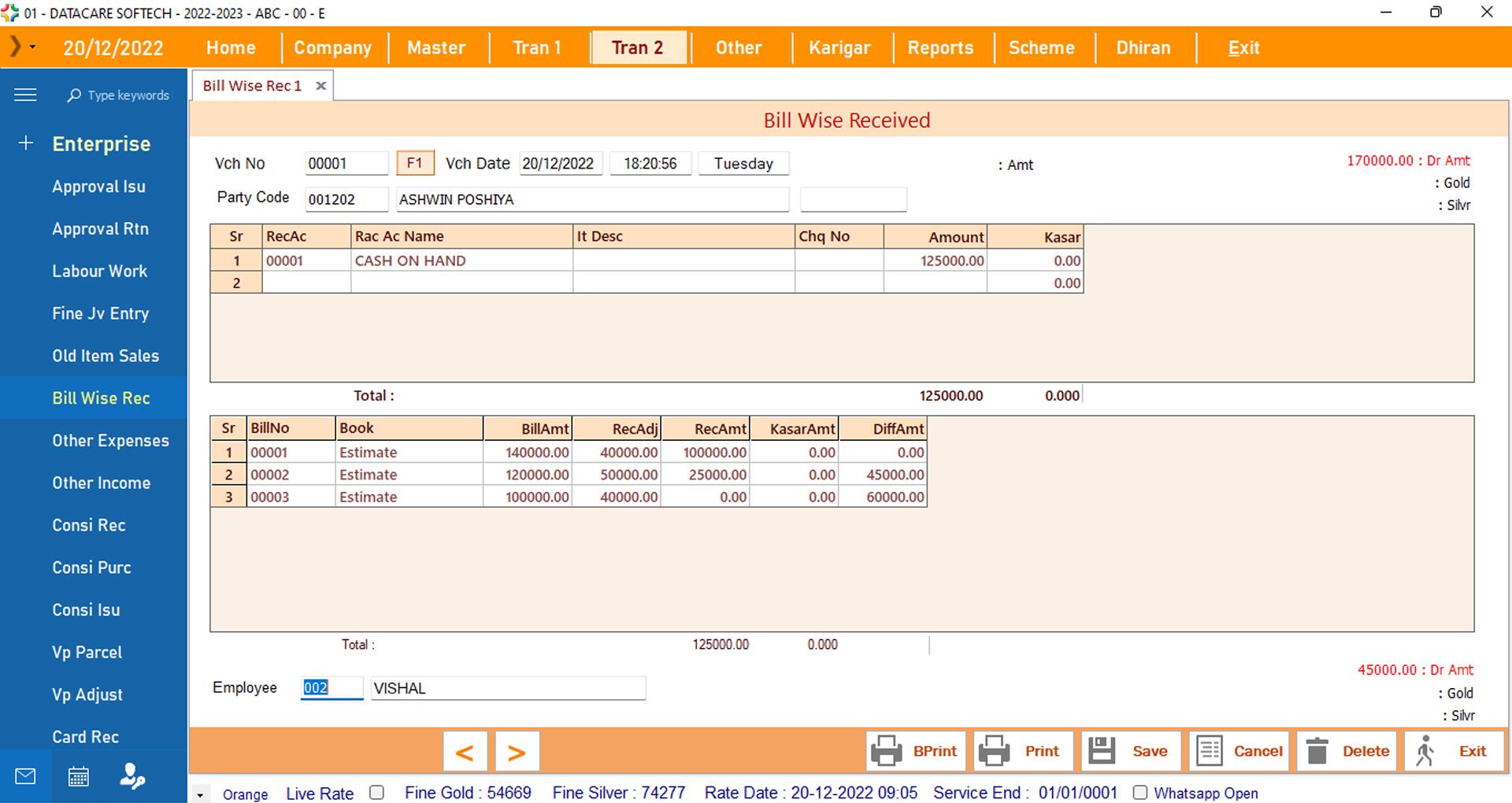
Task: Click the Vch Date field
Action: coord(561,164)
